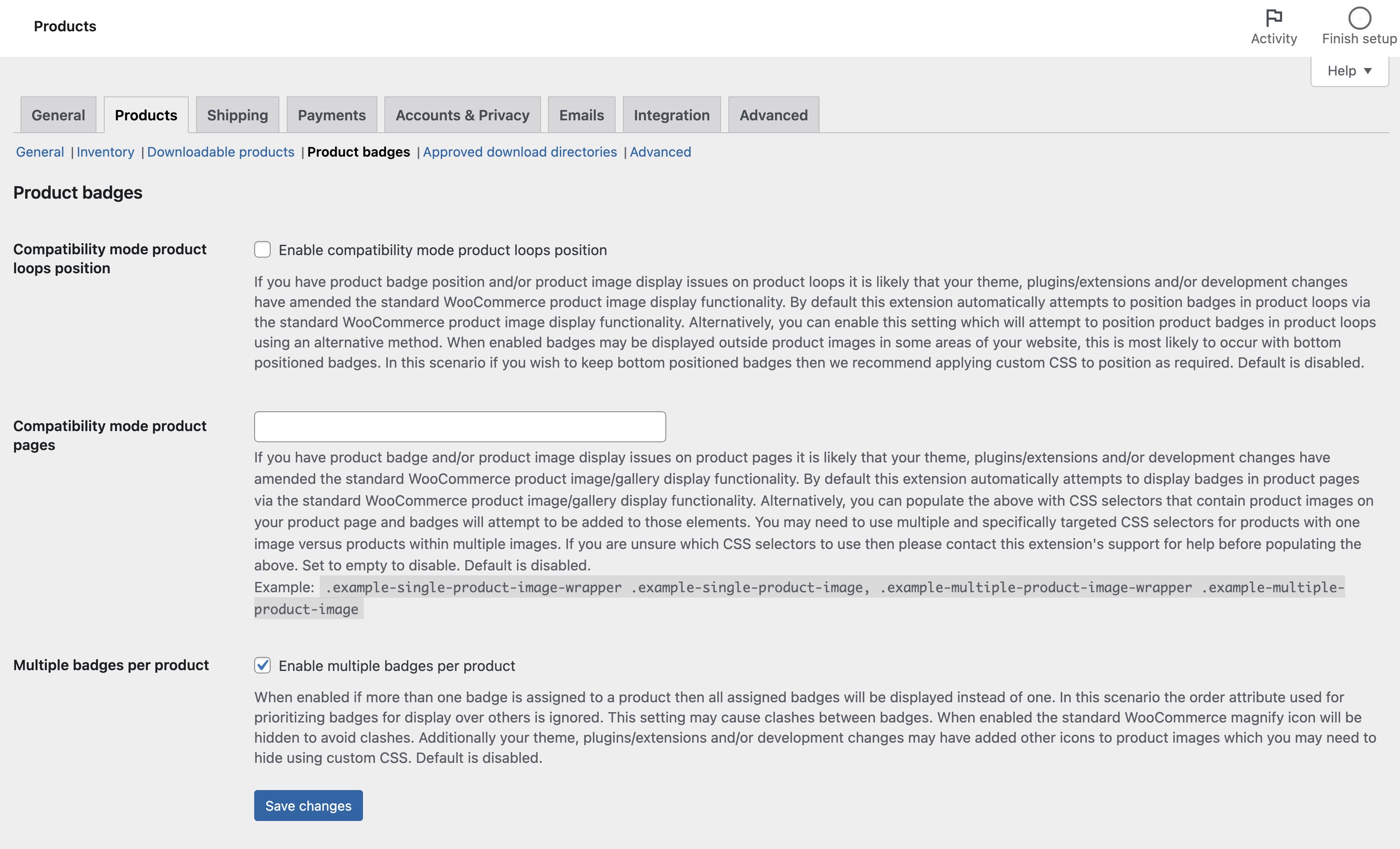Click the Inventory sub-section link
1400x849 pixels.
105,152
